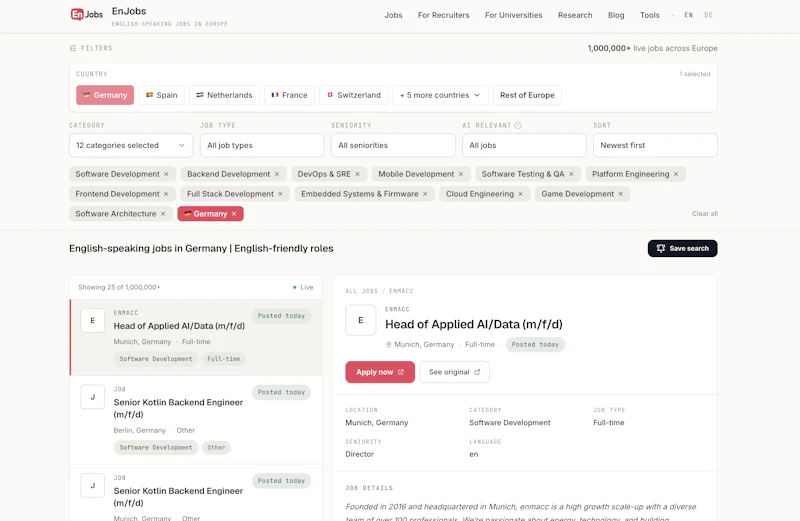Screen dimensions: 800x521
Task: Remove DevOps & SRE filter chip x
Action: (x=358, y=174)
